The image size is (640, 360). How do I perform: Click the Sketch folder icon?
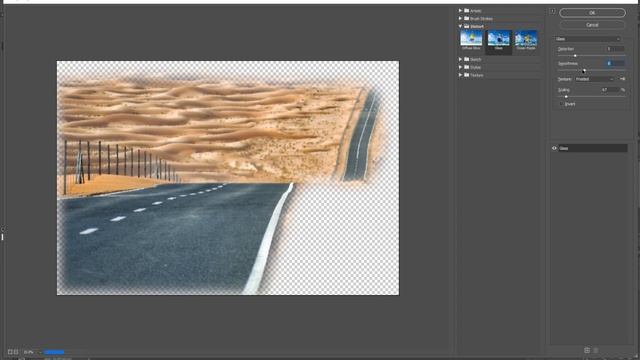pos(467,59)
